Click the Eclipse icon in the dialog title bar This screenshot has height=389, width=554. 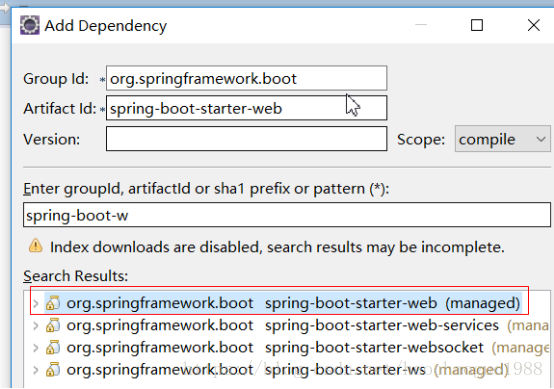(x=30, y=25)
